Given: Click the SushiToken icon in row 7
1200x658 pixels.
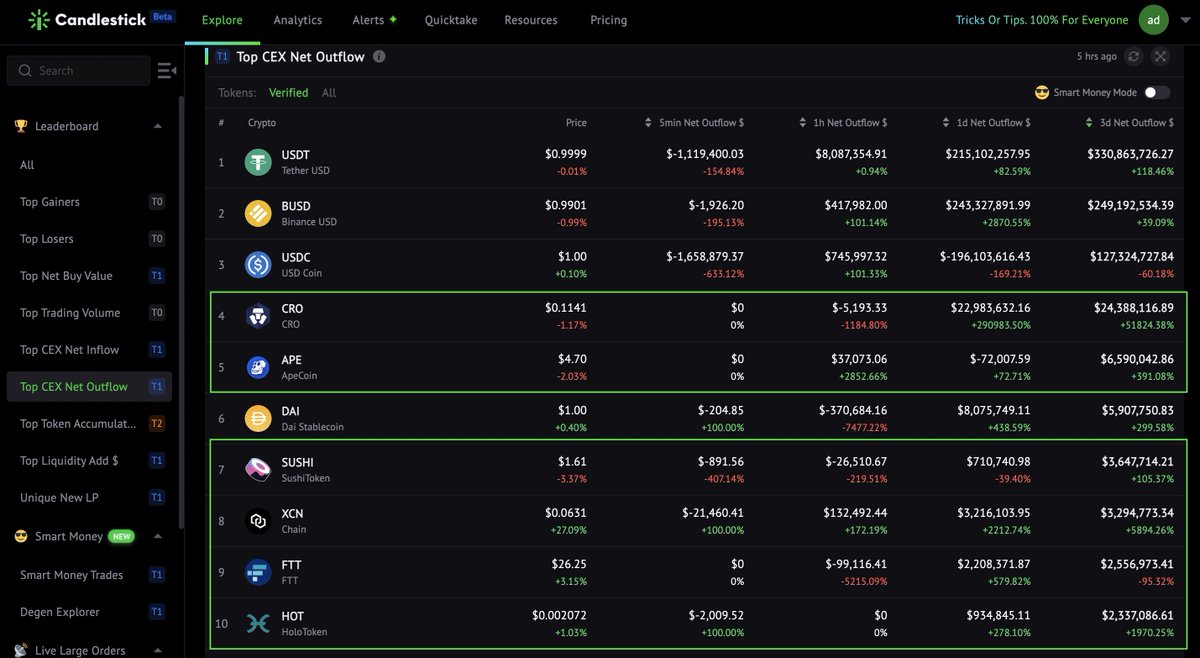Looking at the screenshot, I should (x=257, y=469).
